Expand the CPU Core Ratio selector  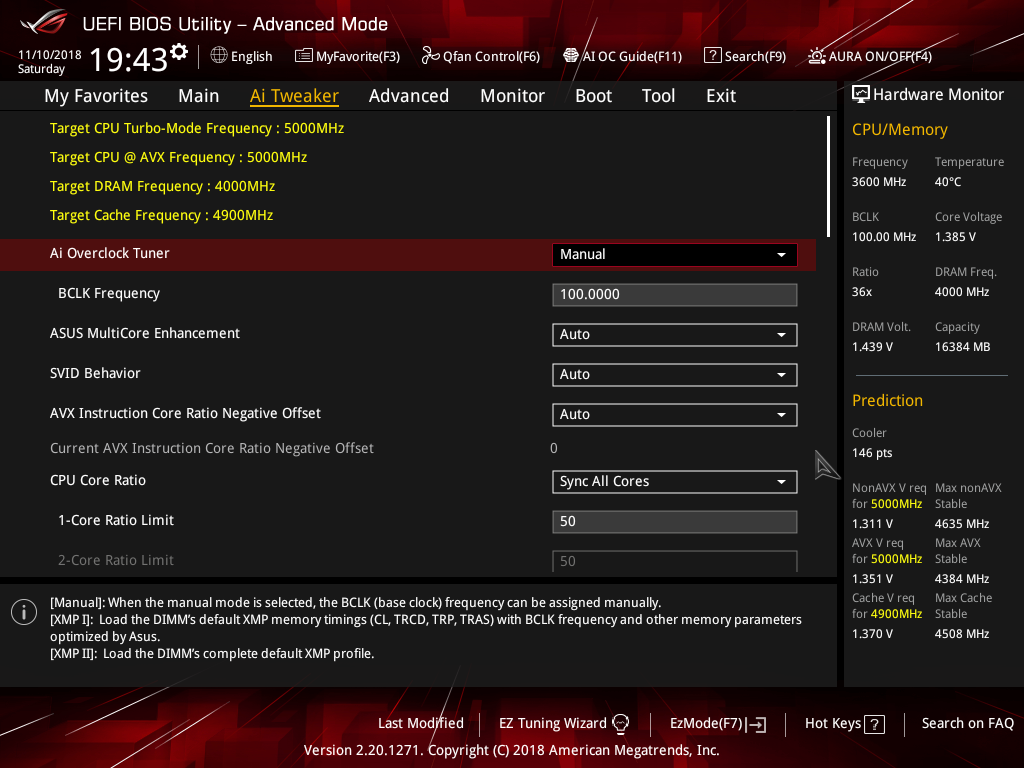674,481
